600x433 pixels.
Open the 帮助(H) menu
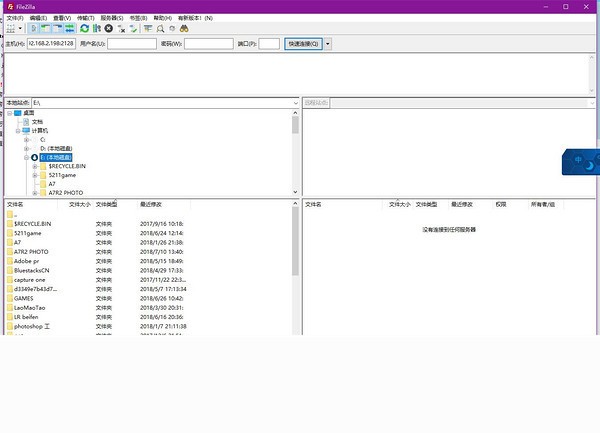coord(163,18)
